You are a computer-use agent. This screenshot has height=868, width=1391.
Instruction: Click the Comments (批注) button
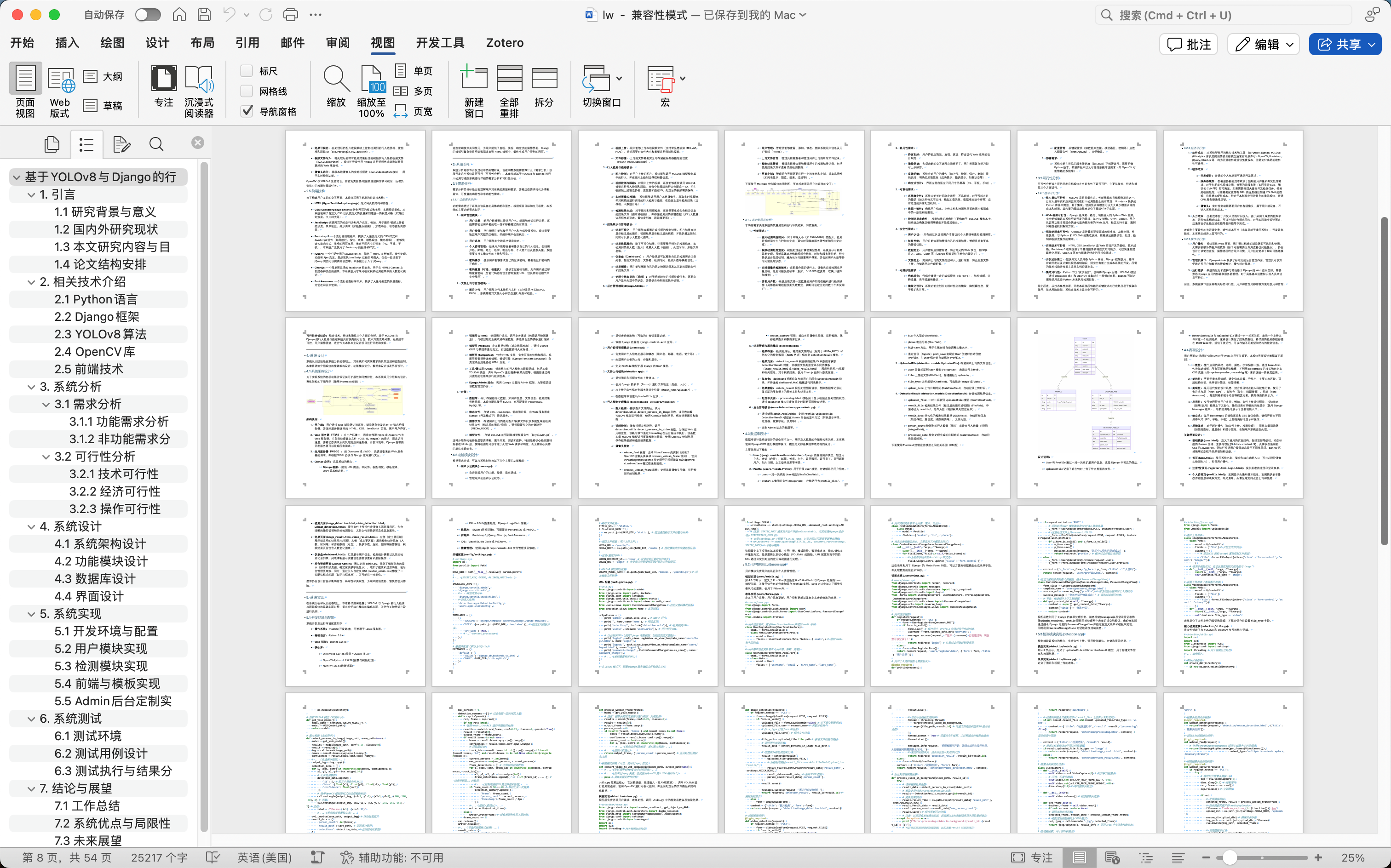click(x=1188, y=44)
